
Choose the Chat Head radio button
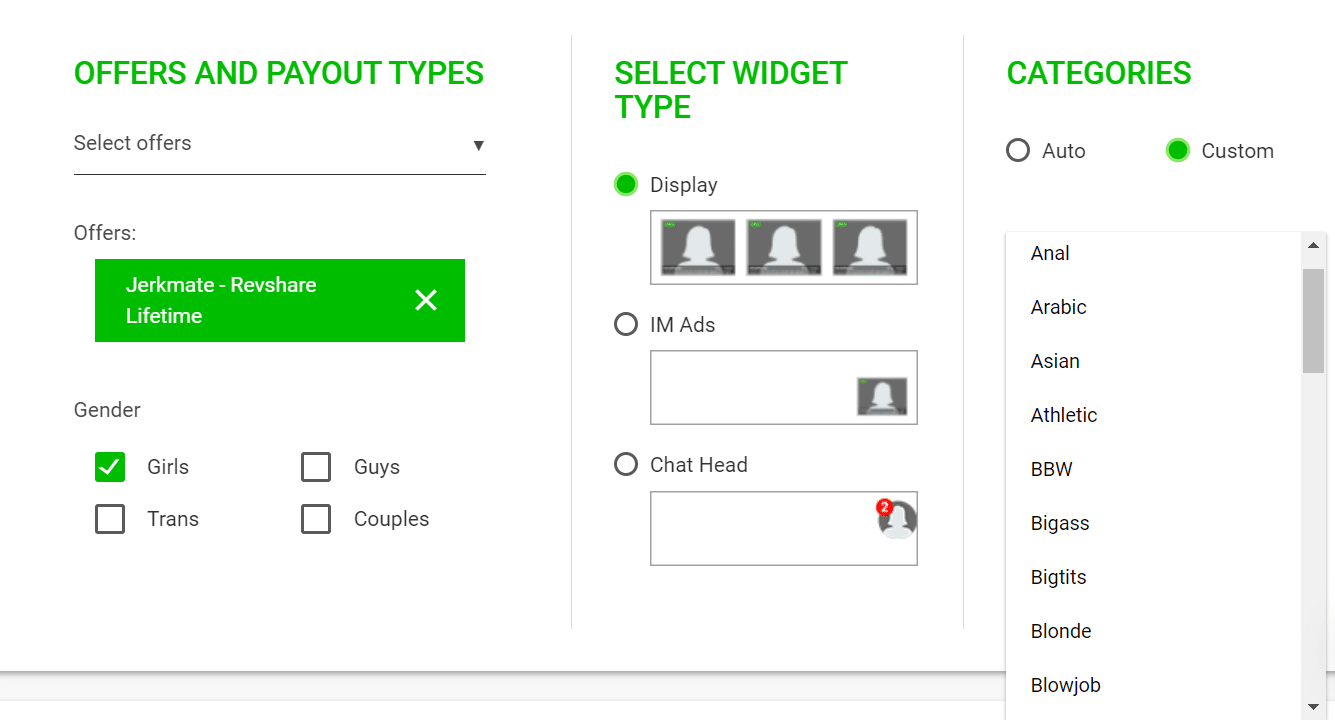pyautogui.click(x=626, y=465)
